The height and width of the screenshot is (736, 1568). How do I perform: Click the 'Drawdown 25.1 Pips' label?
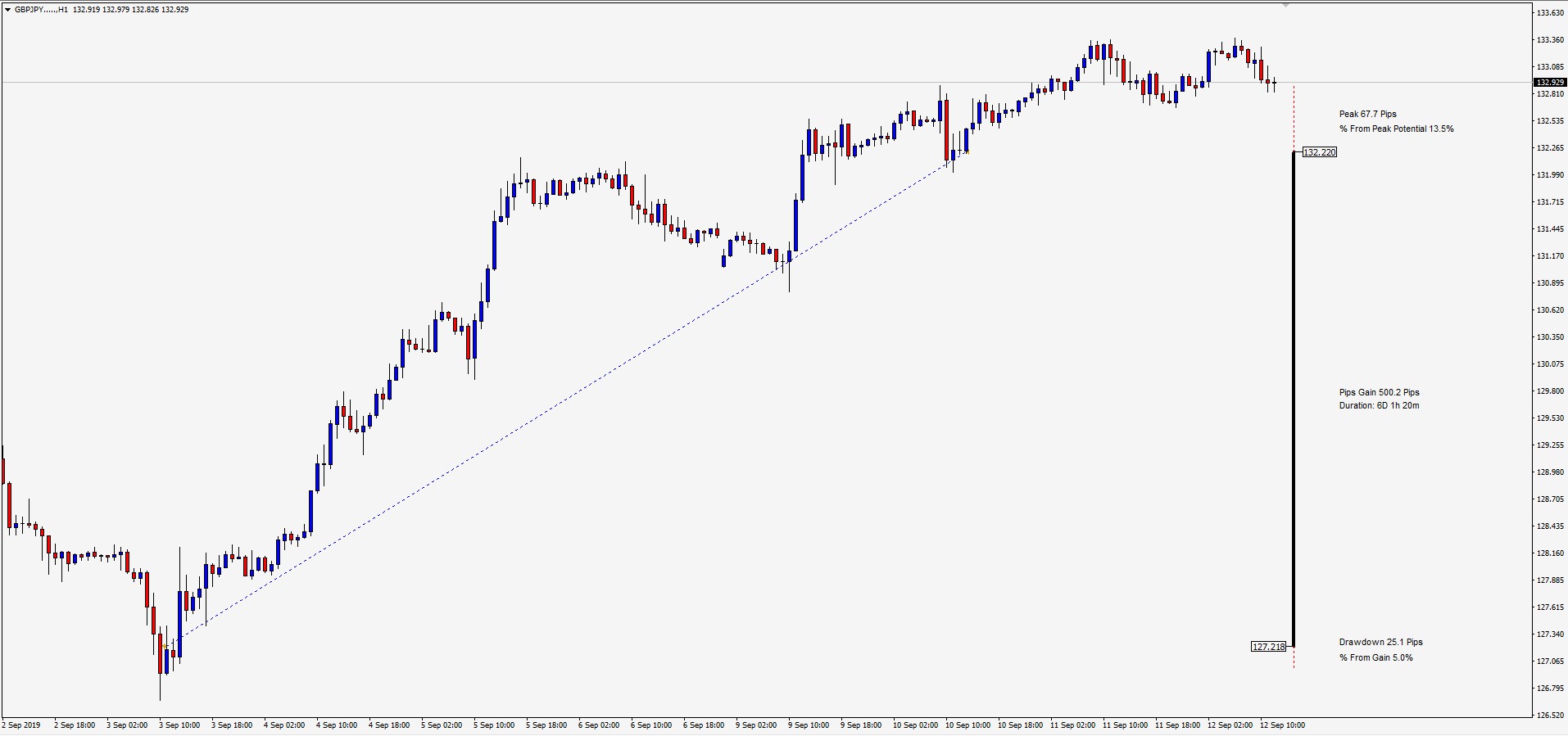pos(1381,643)
